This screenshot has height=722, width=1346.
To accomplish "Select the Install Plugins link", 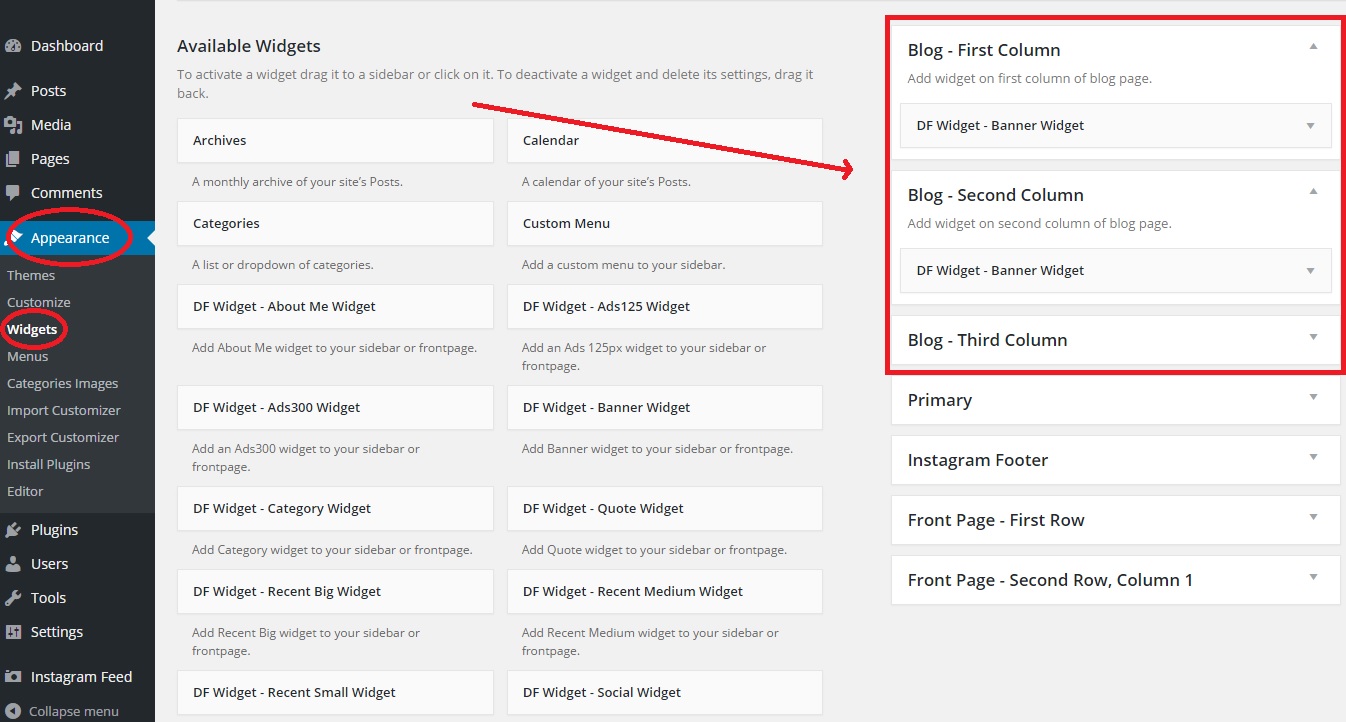I will coord(48,464).
